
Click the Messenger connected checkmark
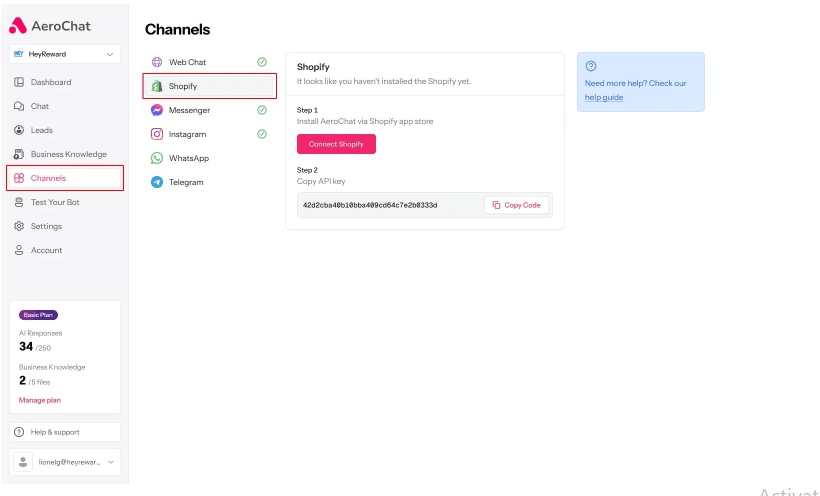click(x=262, y=110)
